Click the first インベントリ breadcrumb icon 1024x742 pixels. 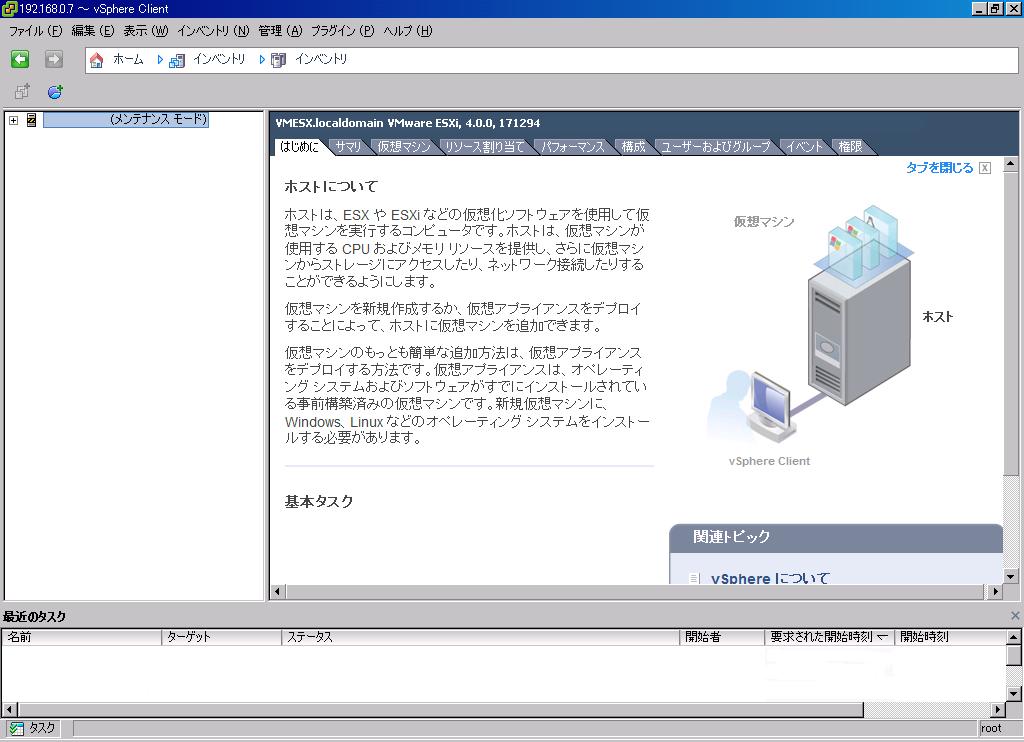[x=176, y=61]
